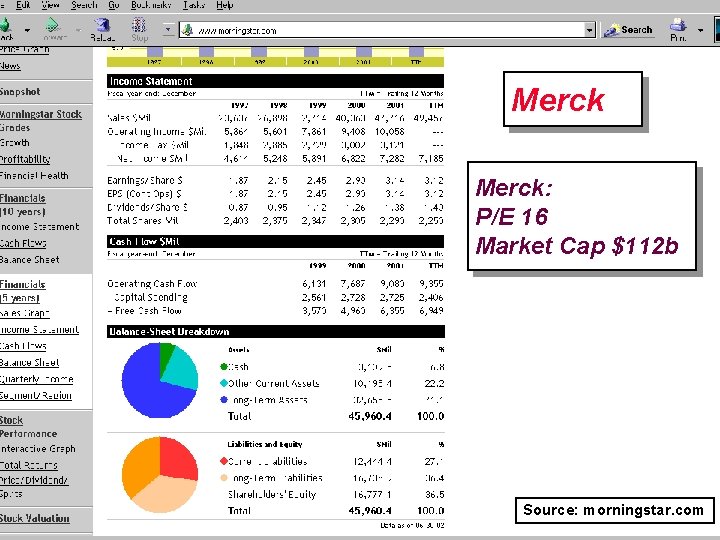Screen dimensions: 720x540
Task: Click the Source: morningstar.com caption
Action: [x=614, y=510]
